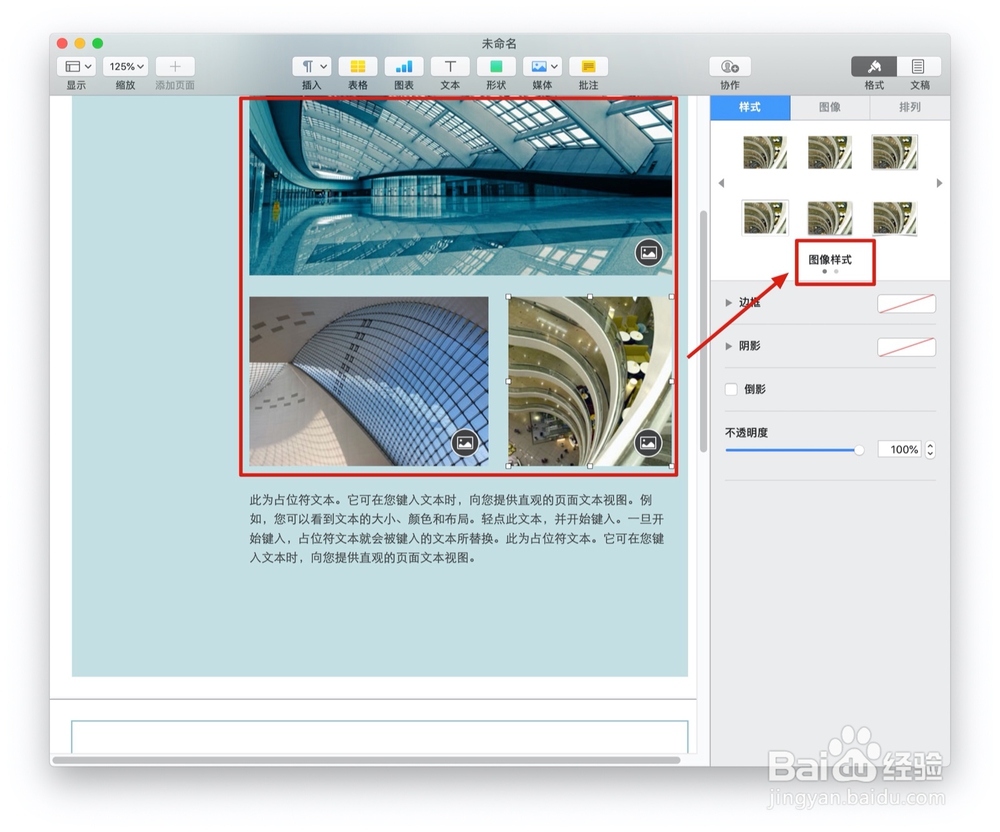This screenshot has height=832, width=1000.
Task: Enable the 插入 insert menu
Action: 311,68
